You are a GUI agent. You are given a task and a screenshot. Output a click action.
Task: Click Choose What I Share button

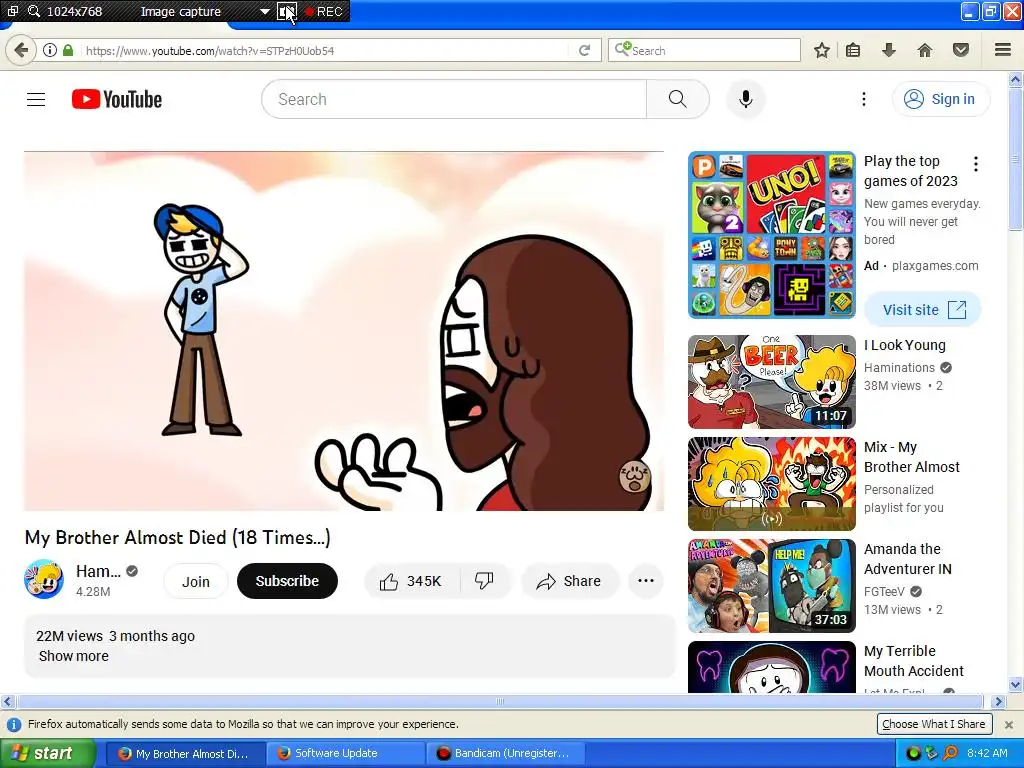tap(934, 724)
